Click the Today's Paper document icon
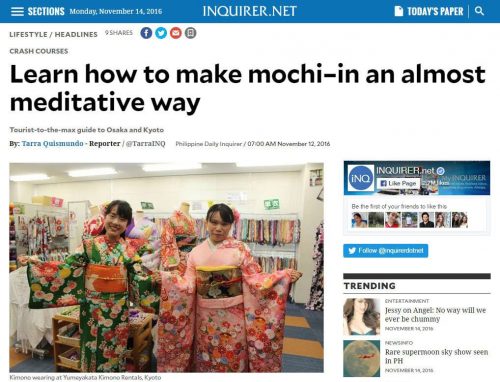 [x=399, y=11]
